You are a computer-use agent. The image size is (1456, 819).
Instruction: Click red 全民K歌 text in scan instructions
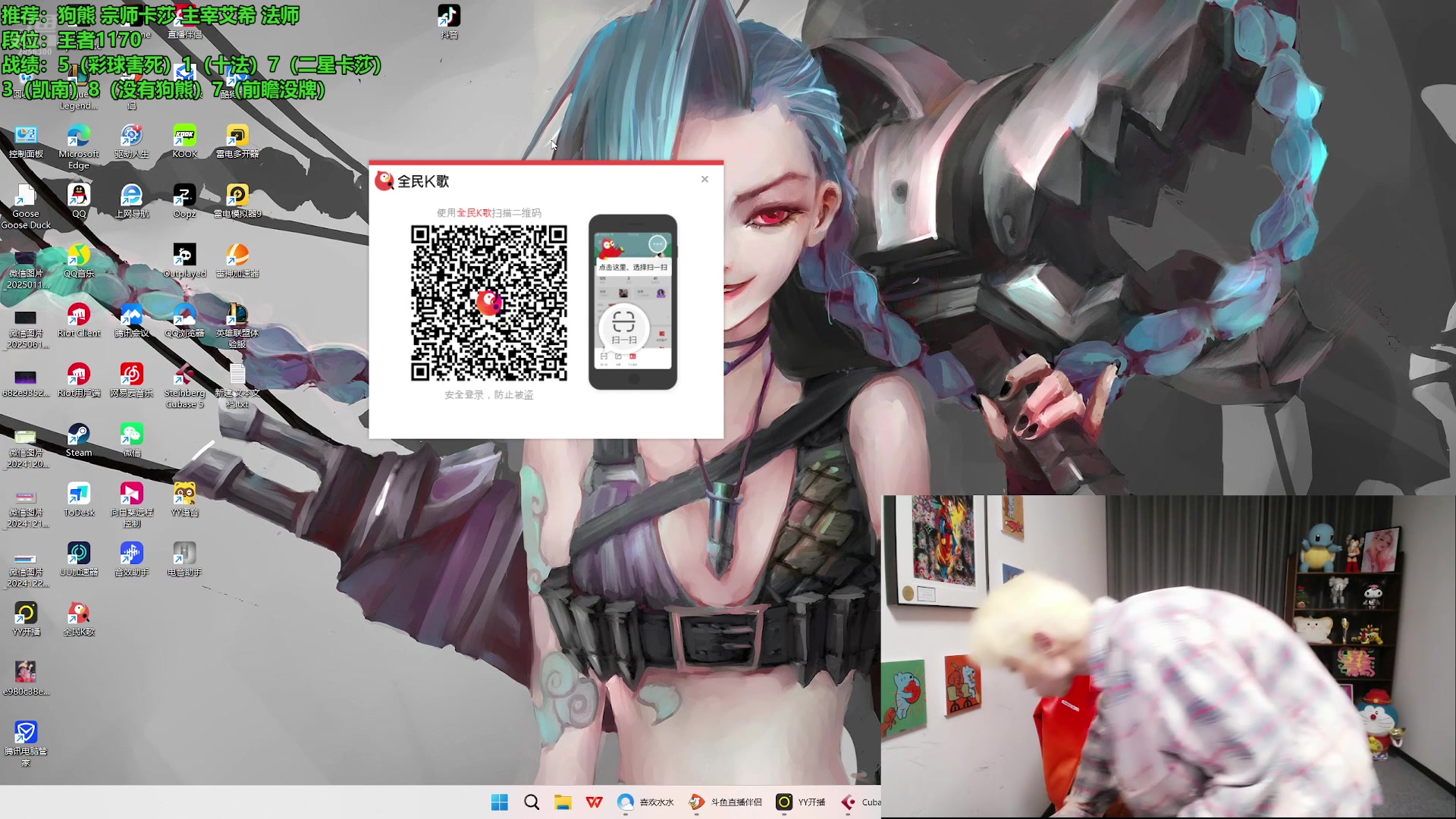click(x=474, y=213)
